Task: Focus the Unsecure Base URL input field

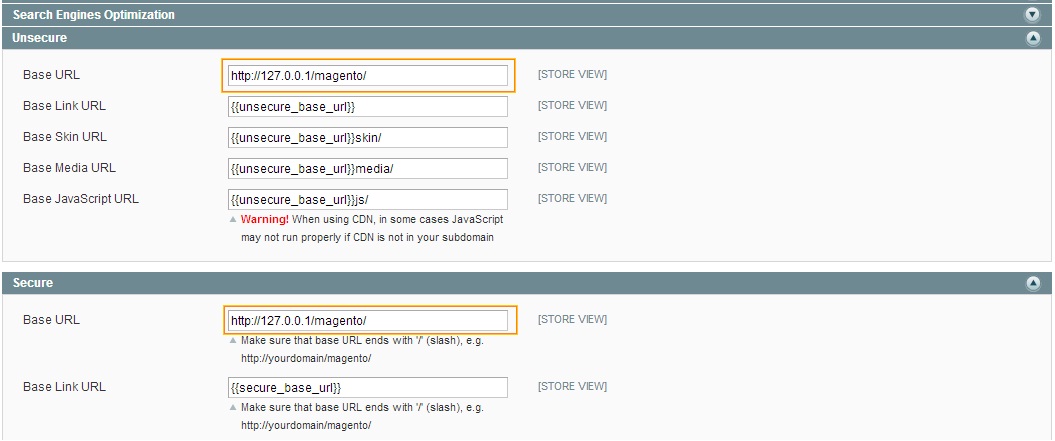Action: [x=367, y=76]
